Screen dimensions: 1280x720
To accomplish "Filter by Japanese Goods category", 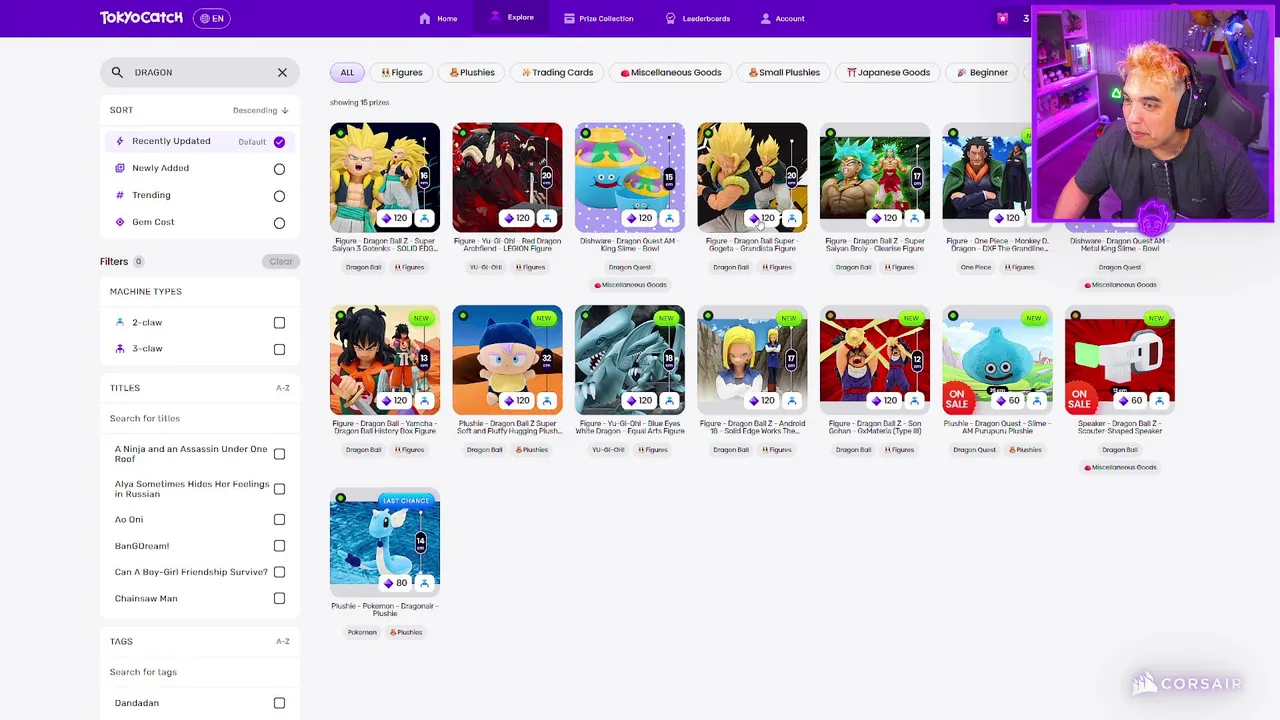I will pyautogui.click(x=888, y=72).
